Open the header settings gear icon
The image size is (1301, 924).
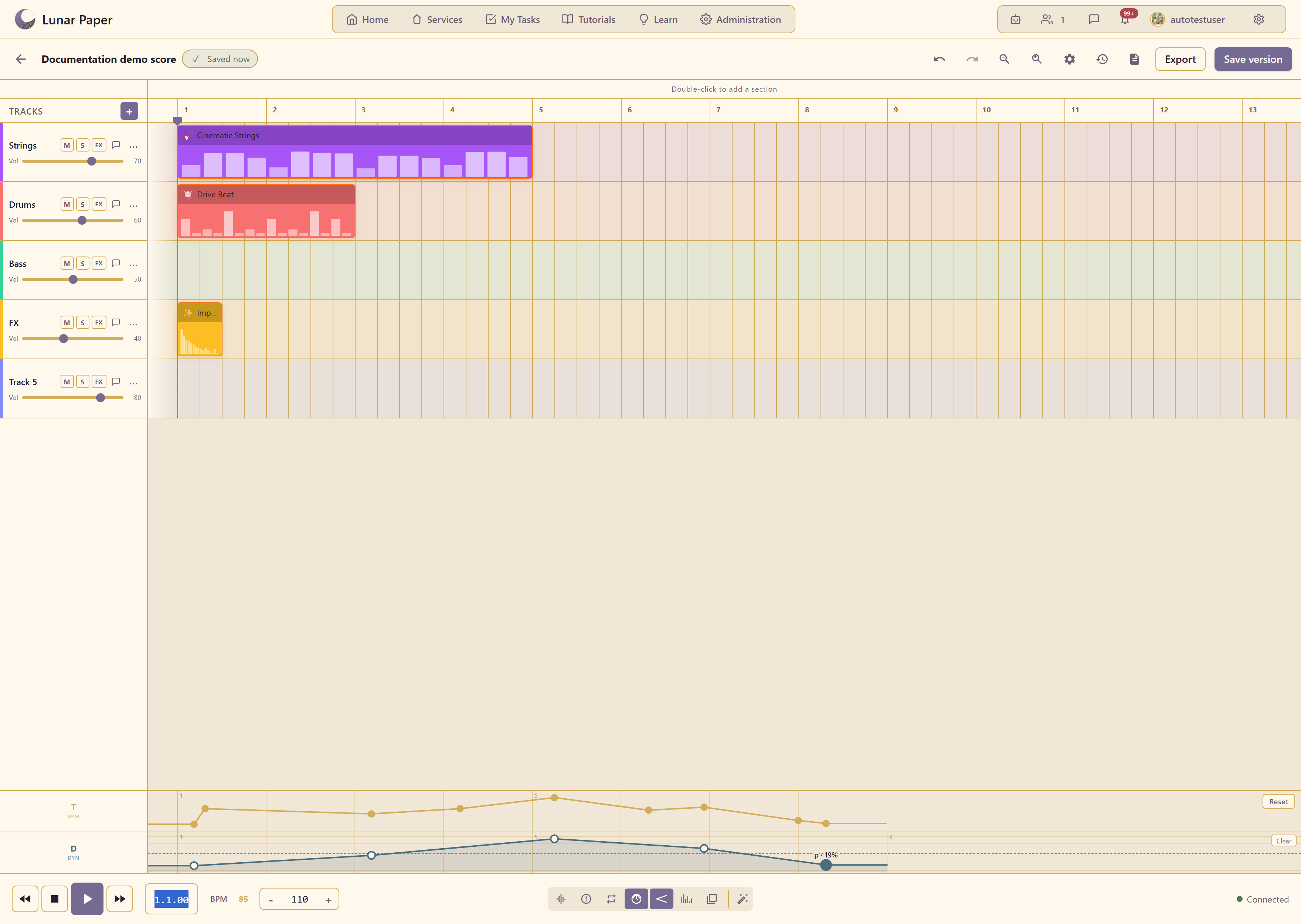tap(1259, 19)
